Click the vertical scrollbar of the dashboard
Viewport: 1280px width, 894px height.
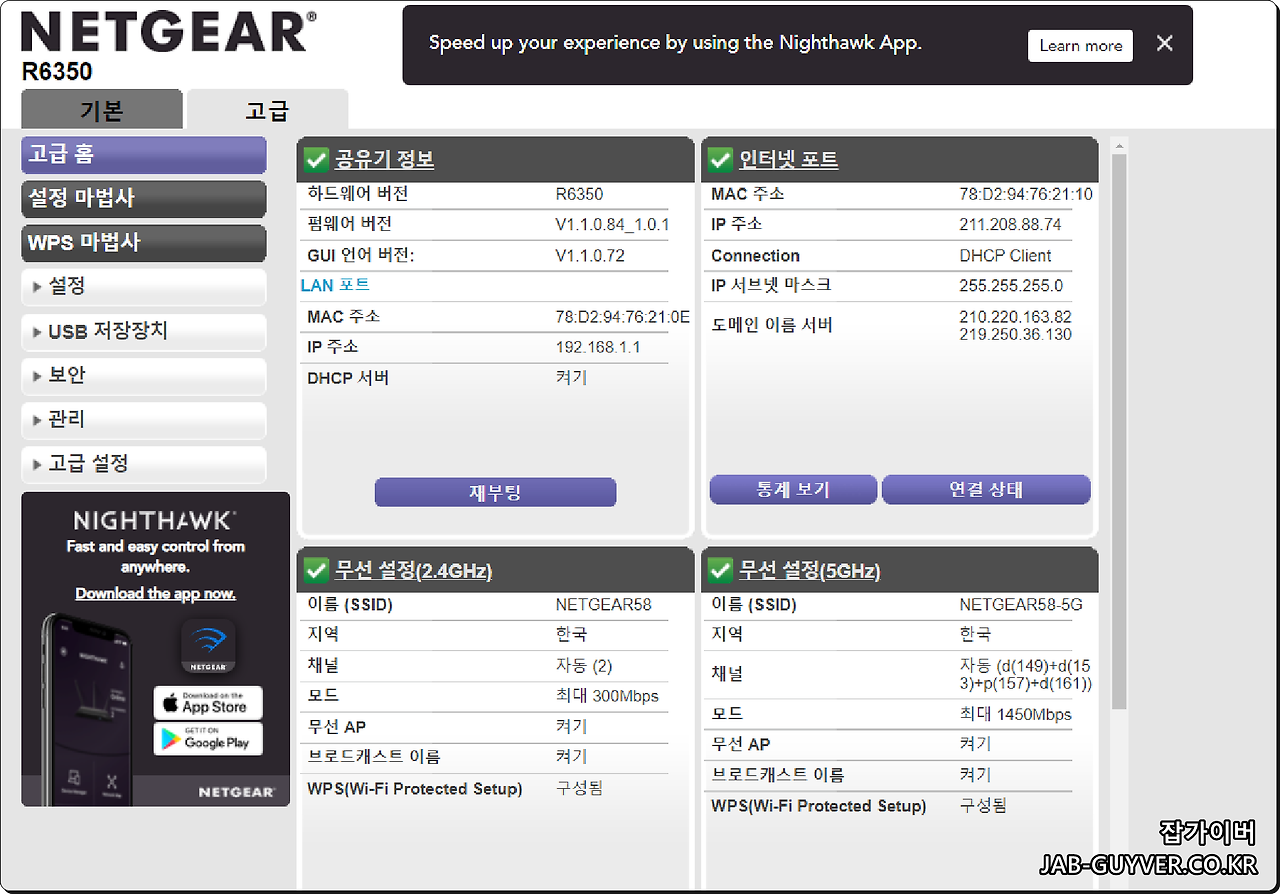[1119, 432]
